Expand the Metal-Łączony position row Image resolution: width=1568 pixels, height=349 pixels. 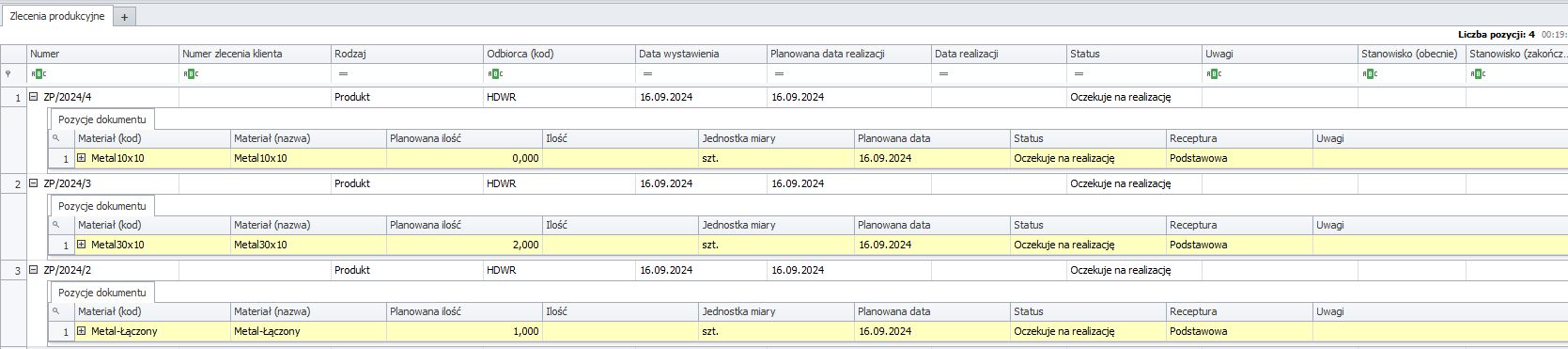coord(82,331)
